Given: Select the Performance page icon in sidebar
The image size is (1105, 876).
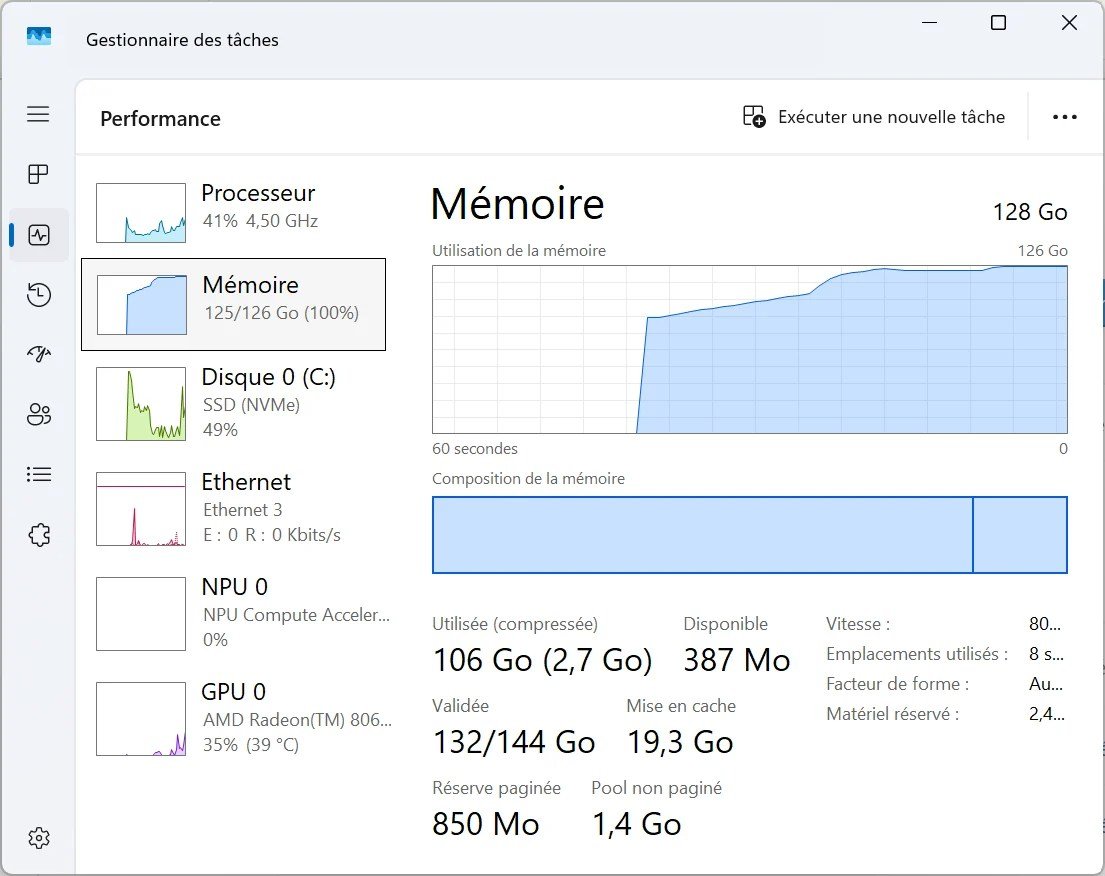Looking at the screenshot, I should click(x=39, y=235).
